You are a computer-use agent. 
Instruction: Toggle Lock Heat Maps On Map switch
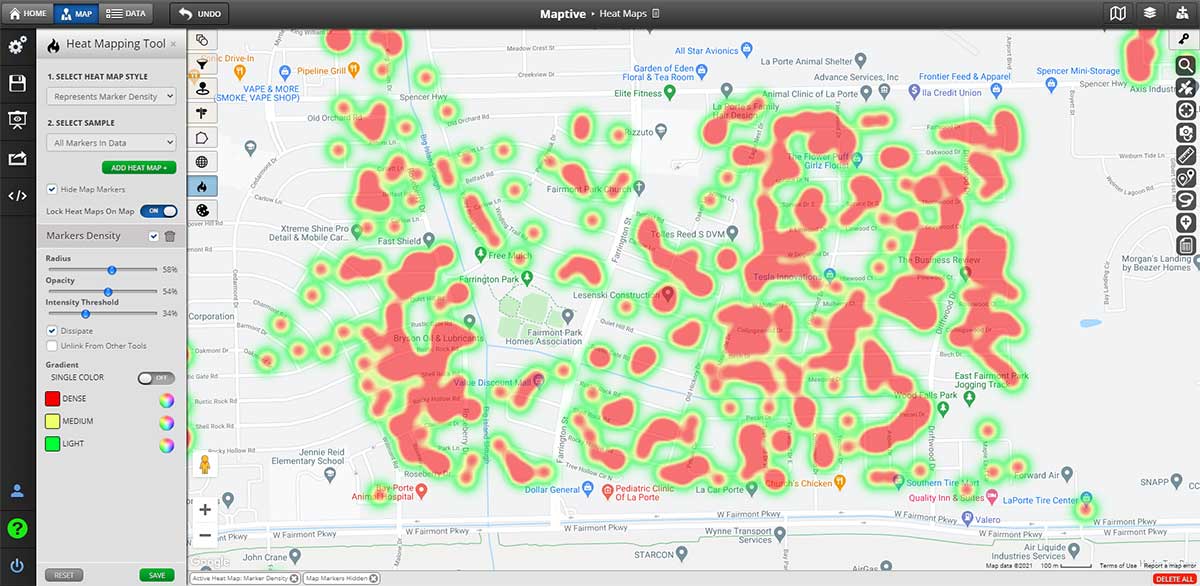158,211
